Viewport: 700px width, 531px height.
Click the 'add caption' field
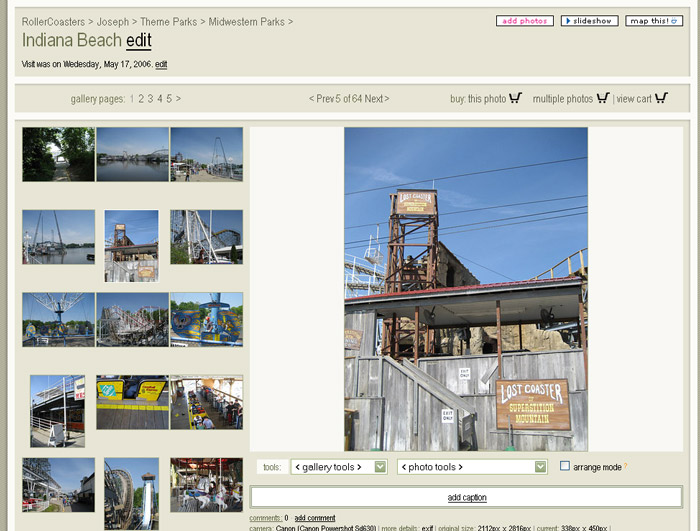467,497
